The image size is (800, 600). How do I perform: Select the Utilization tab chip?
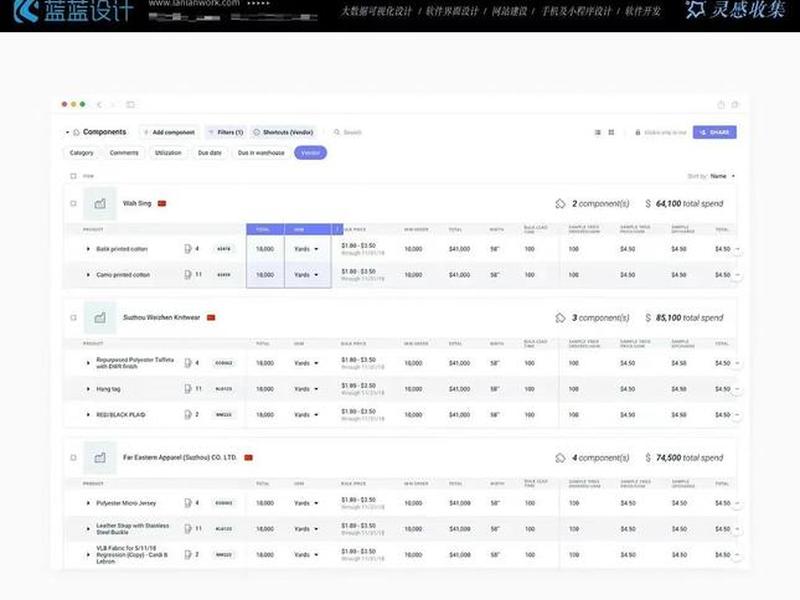[168, 153]
